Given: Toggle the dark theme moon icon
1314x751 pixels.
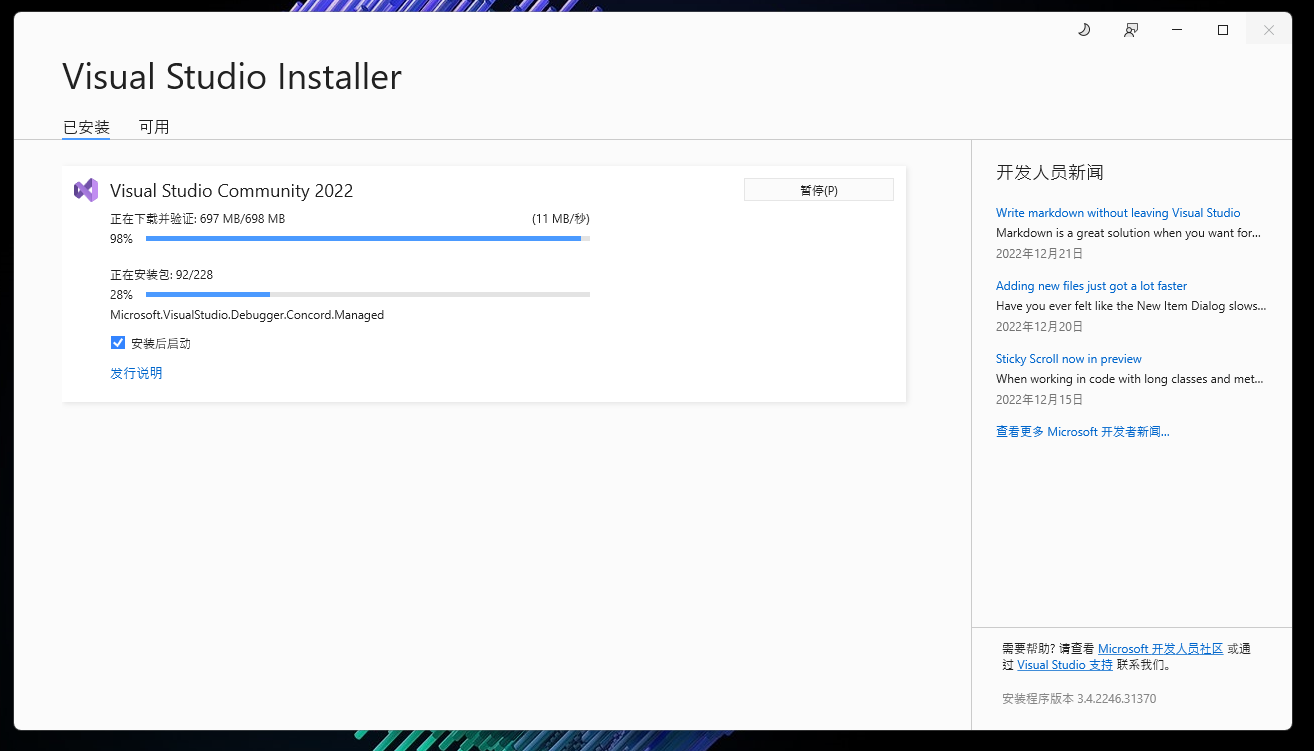Looking at the screenshot, I should coord(1084,30).
